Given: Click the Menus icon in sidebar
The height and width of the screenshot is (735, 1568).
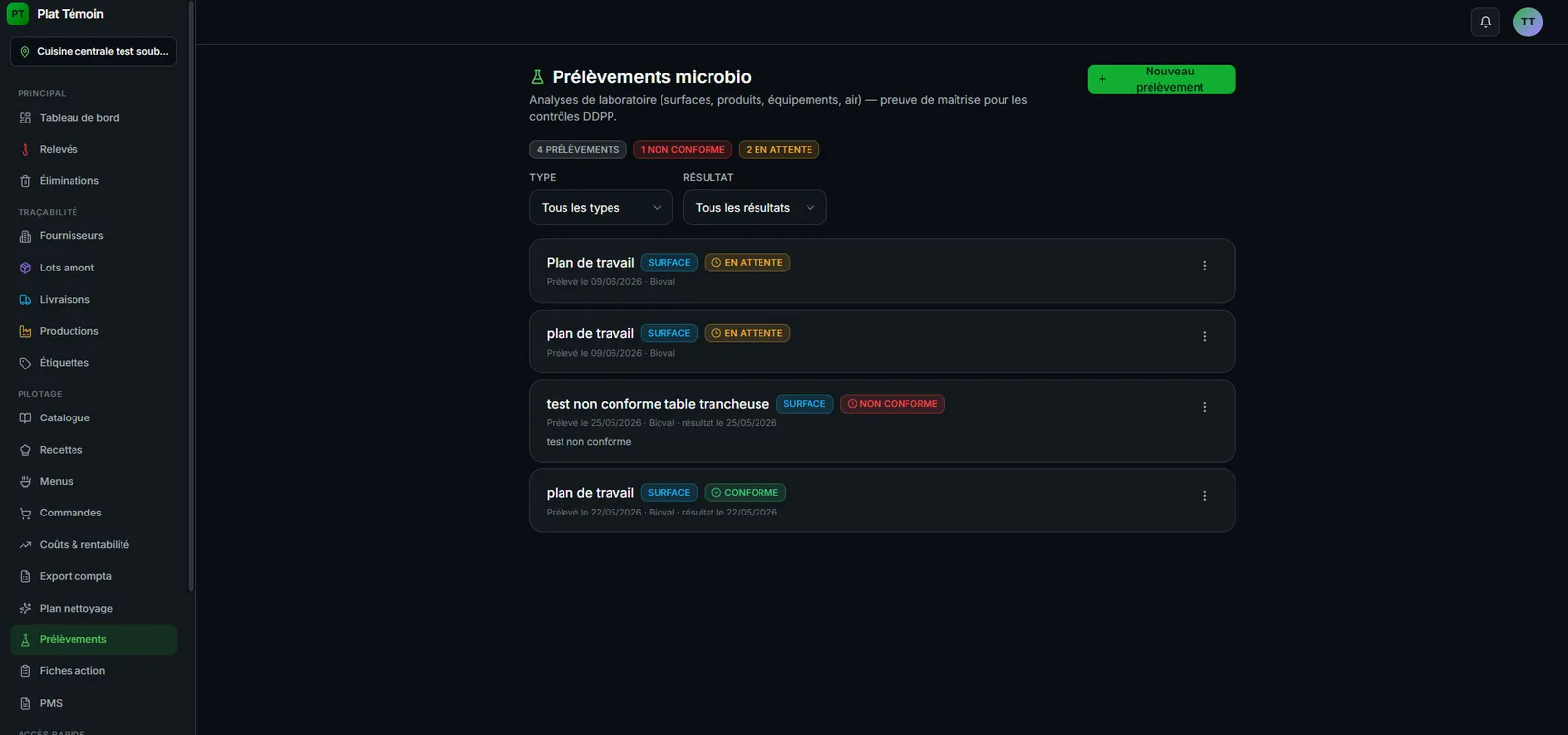Looking at the screenshot, I should 25,482.
